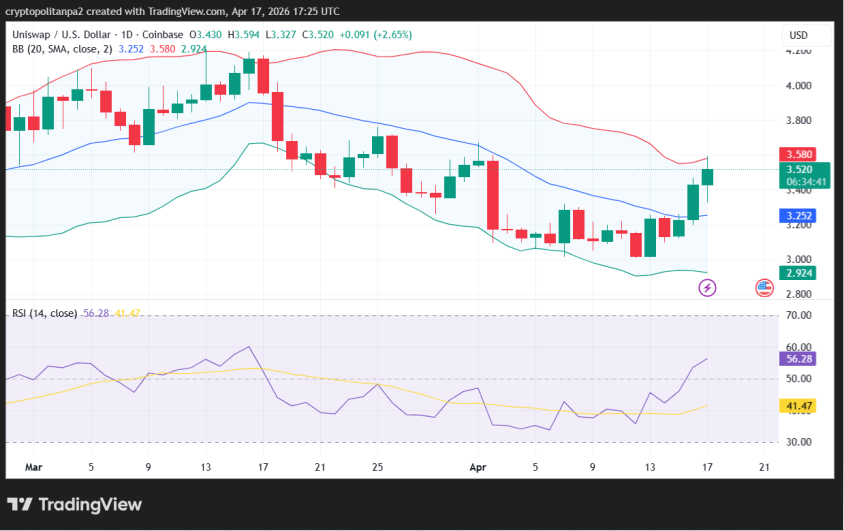The image size is (844, 531).
Task: Click the red 3.580 upper band price label
Action: 799,154
